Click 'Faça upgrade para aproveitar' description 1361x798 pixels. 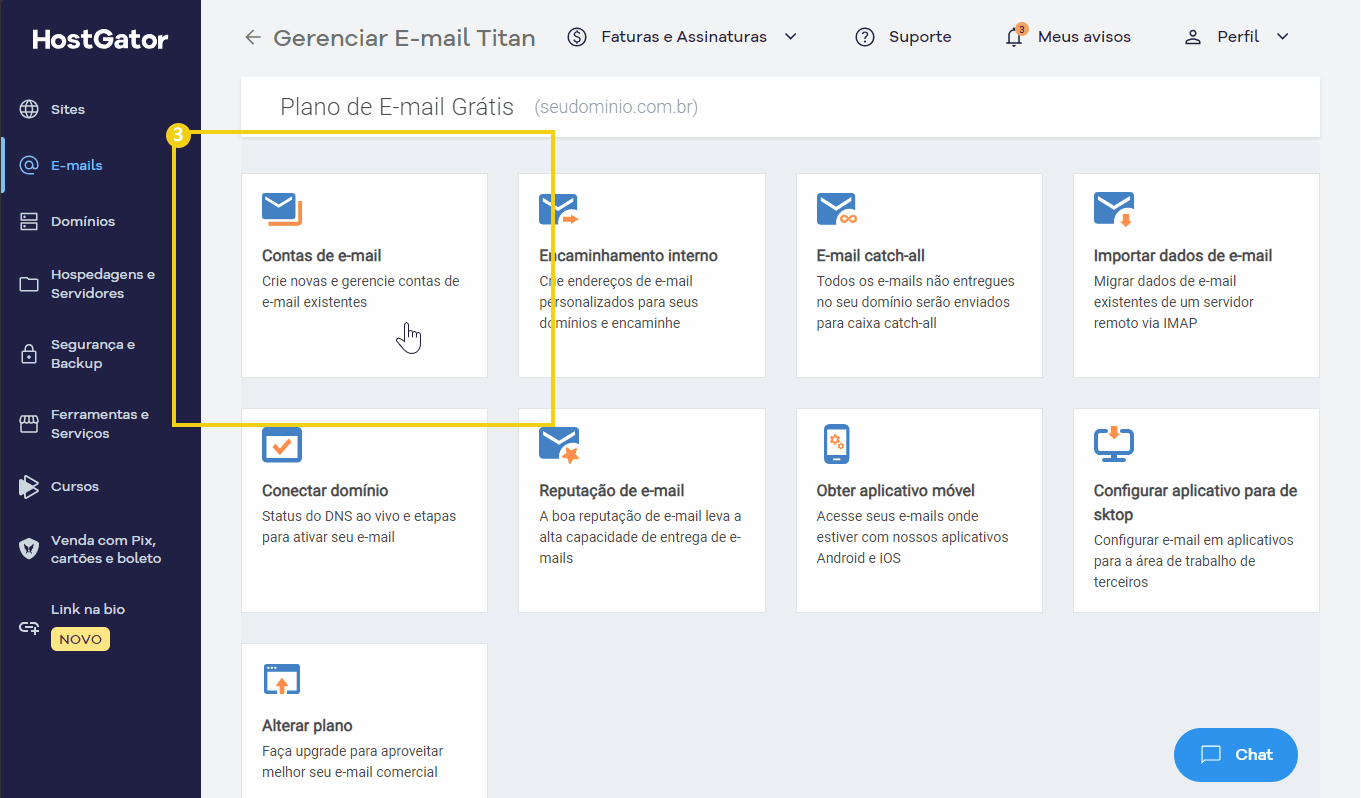[x=352, y=762]
